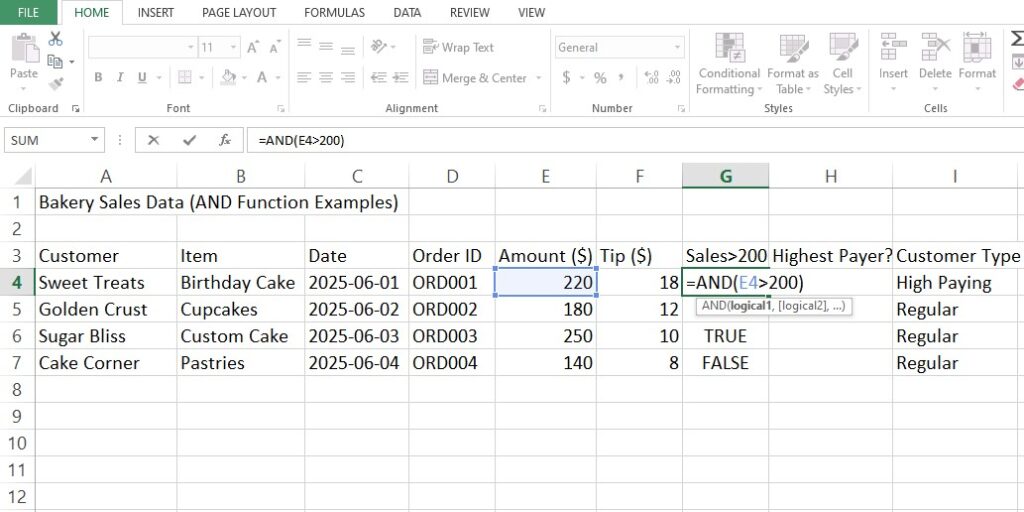1024x512 pixels.
Task: Open Cell Styles gallery
Action: tap(842, 63)
